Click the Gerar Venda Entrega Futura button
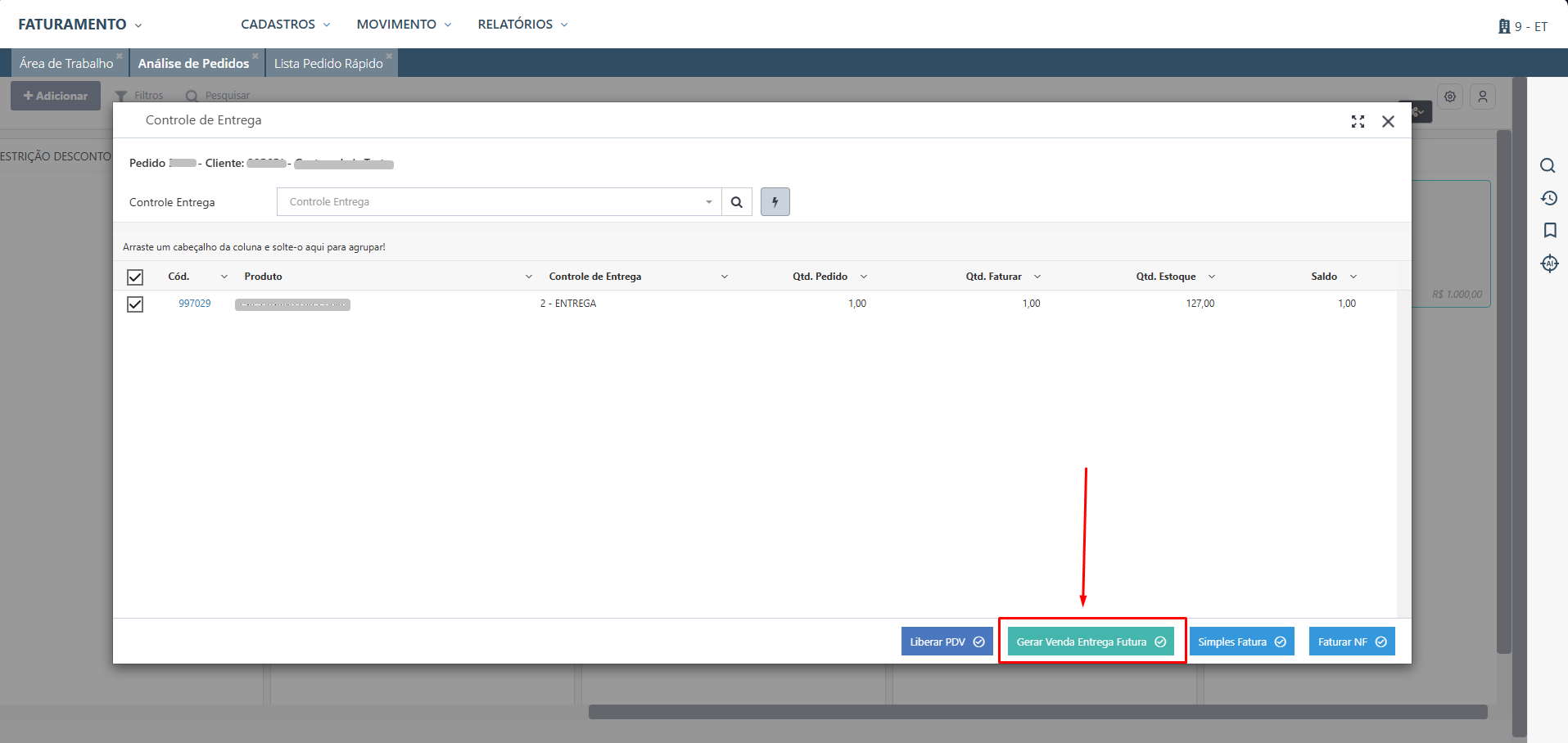Screen dimensions: 1568x743 [1091, 642]
